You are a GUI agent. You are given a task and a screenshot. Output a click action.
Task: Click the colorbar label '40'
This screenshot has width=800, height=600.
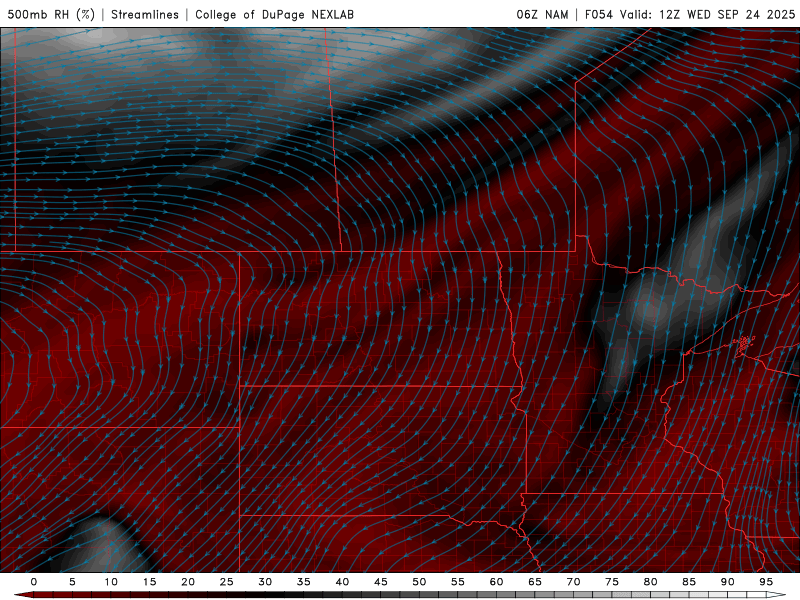342,582
